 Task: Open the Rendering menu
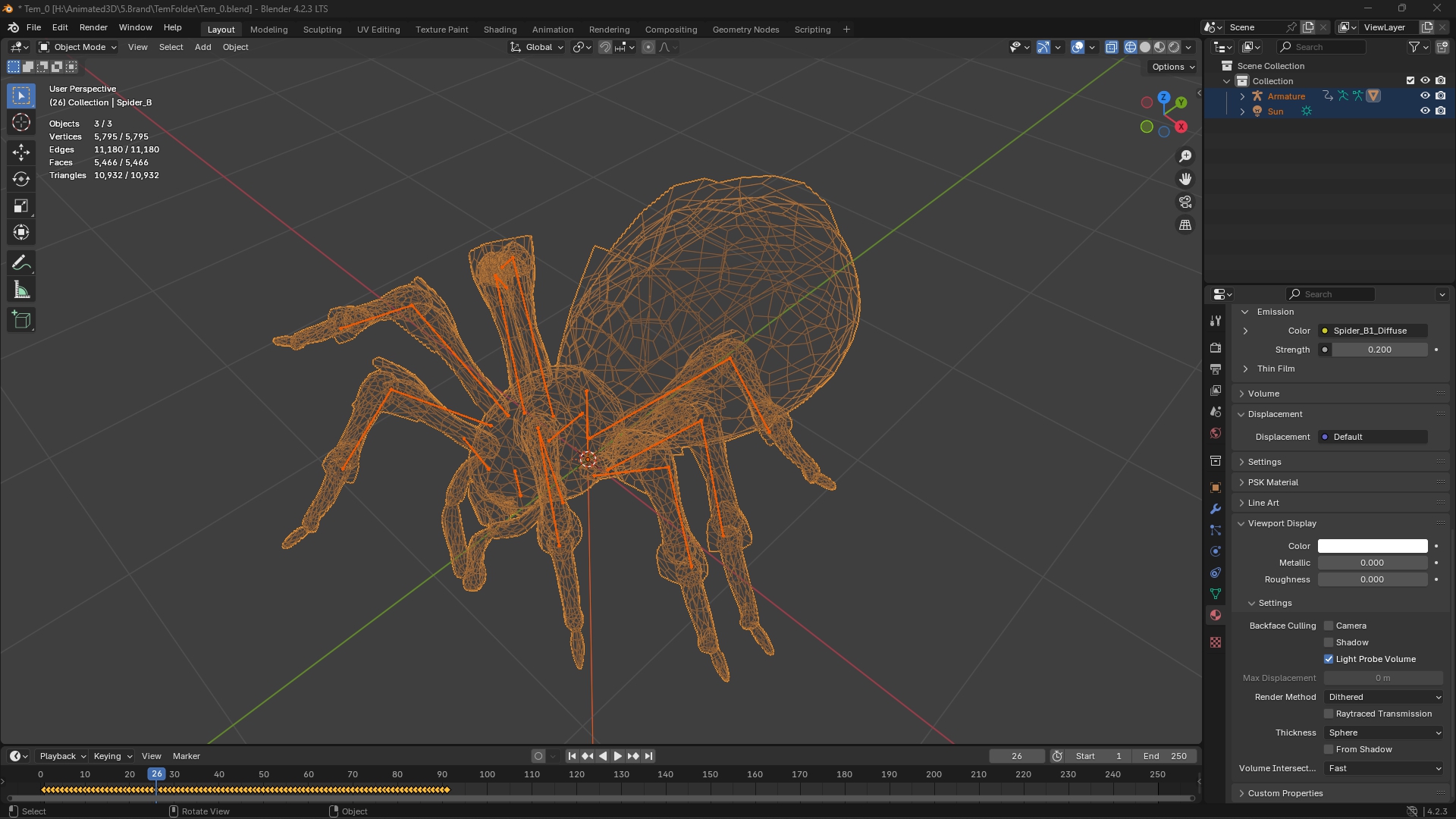point(609,29)
